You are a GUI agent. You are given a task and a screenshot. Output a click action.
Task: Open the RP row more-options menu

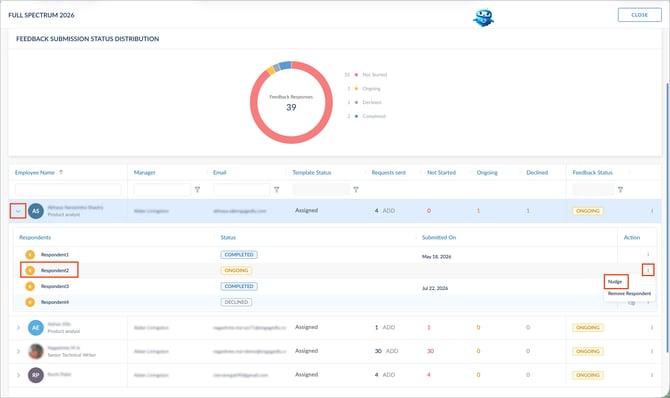click(652, 375)
